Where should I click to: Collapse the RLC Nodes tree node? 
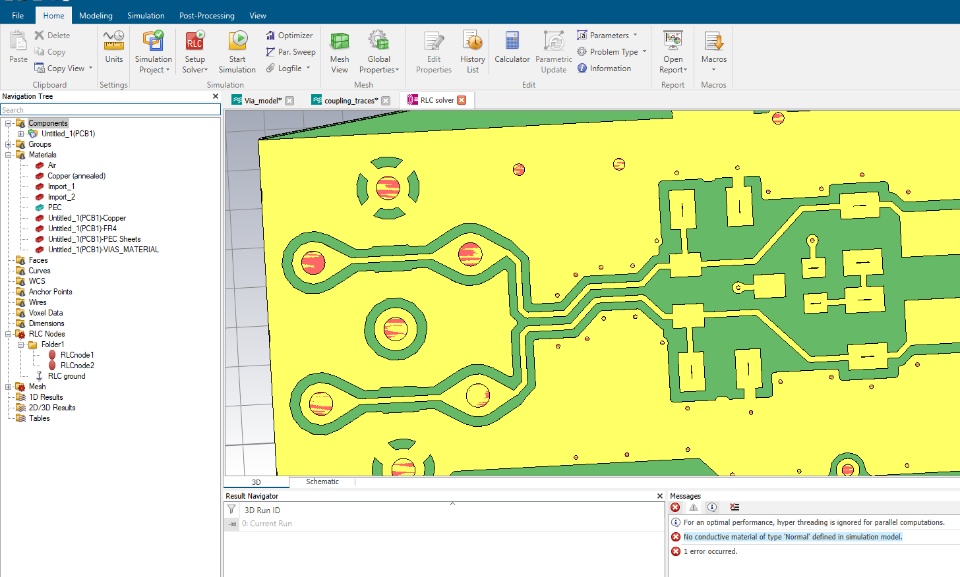click(x=8, y=334)
